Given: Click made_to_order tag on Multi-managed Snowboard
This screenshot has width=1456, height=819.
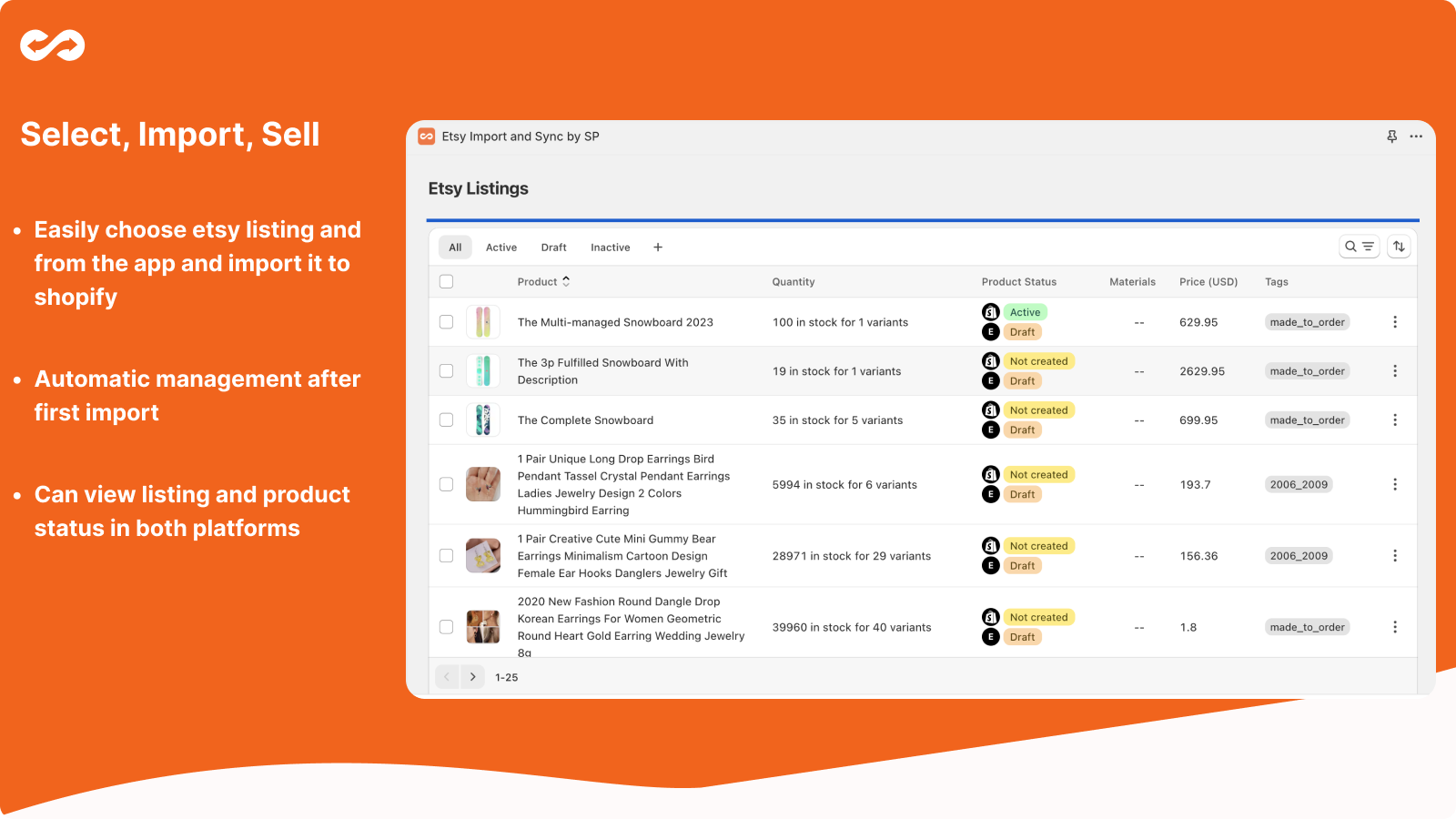Looking at the screenshot, I should point(1308,322).
